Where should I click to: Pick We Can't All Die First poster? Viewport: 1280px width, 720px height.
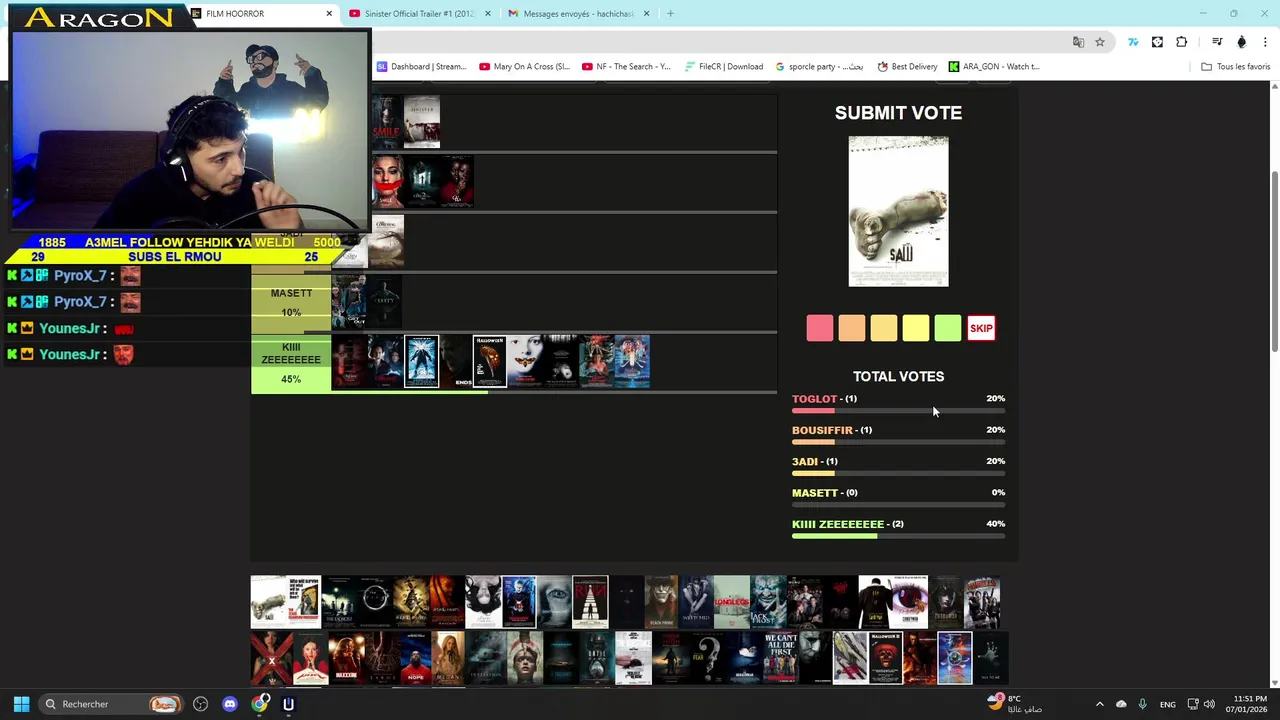(x=781, y=658)
